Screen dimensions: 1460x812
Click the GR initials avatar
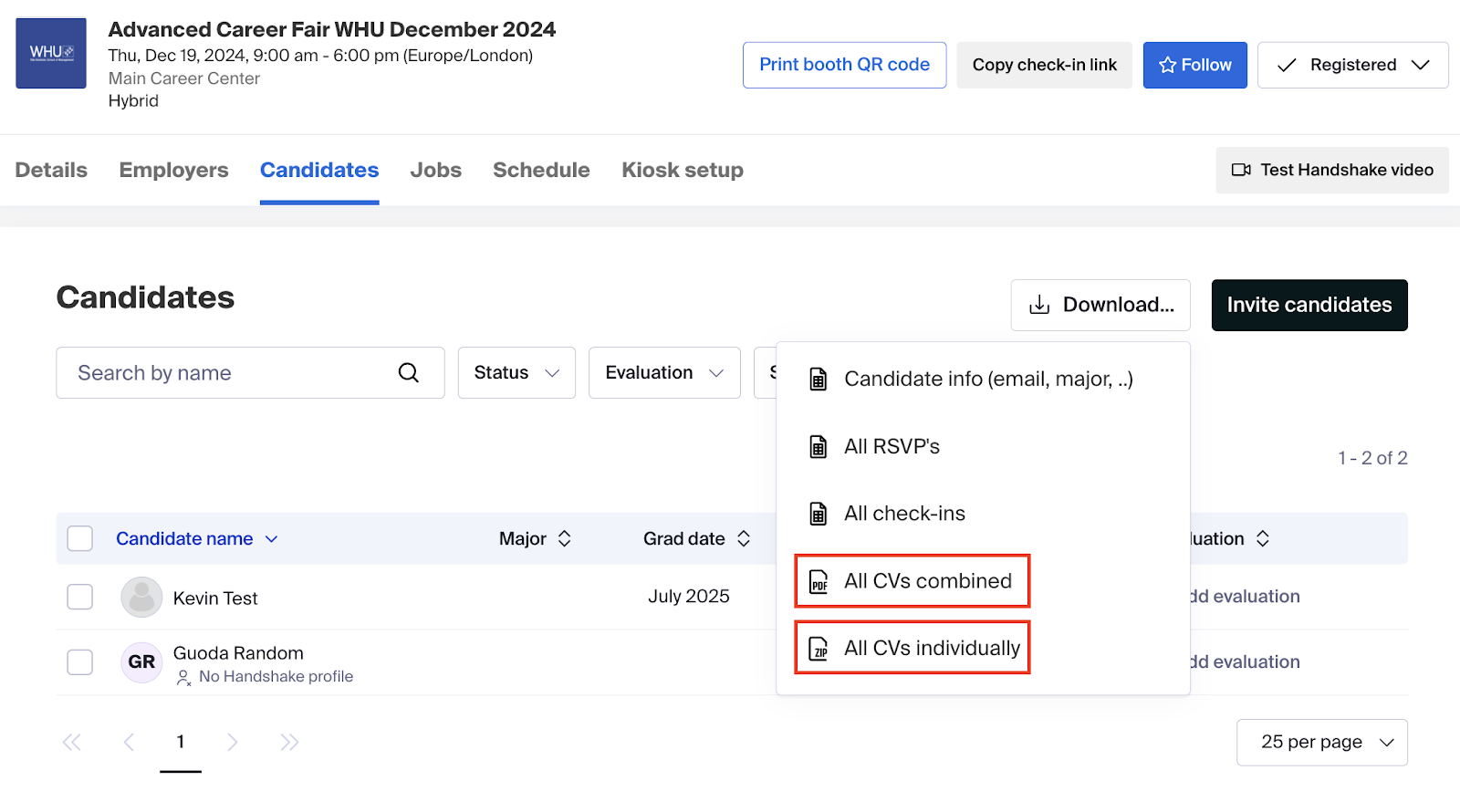coord(141,661)
